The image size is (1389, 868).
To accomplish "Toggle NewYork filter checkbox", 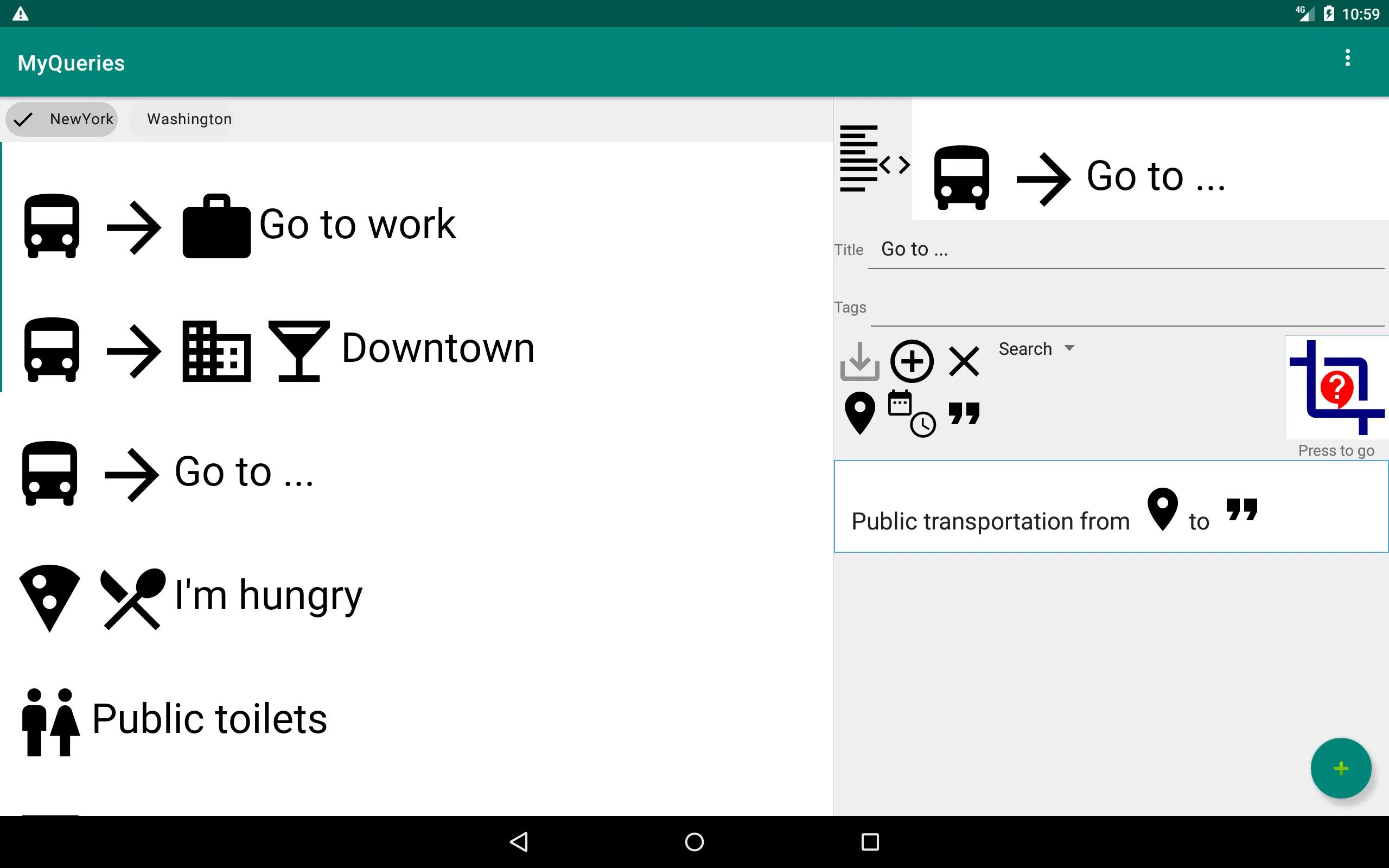I will [62, 119].
